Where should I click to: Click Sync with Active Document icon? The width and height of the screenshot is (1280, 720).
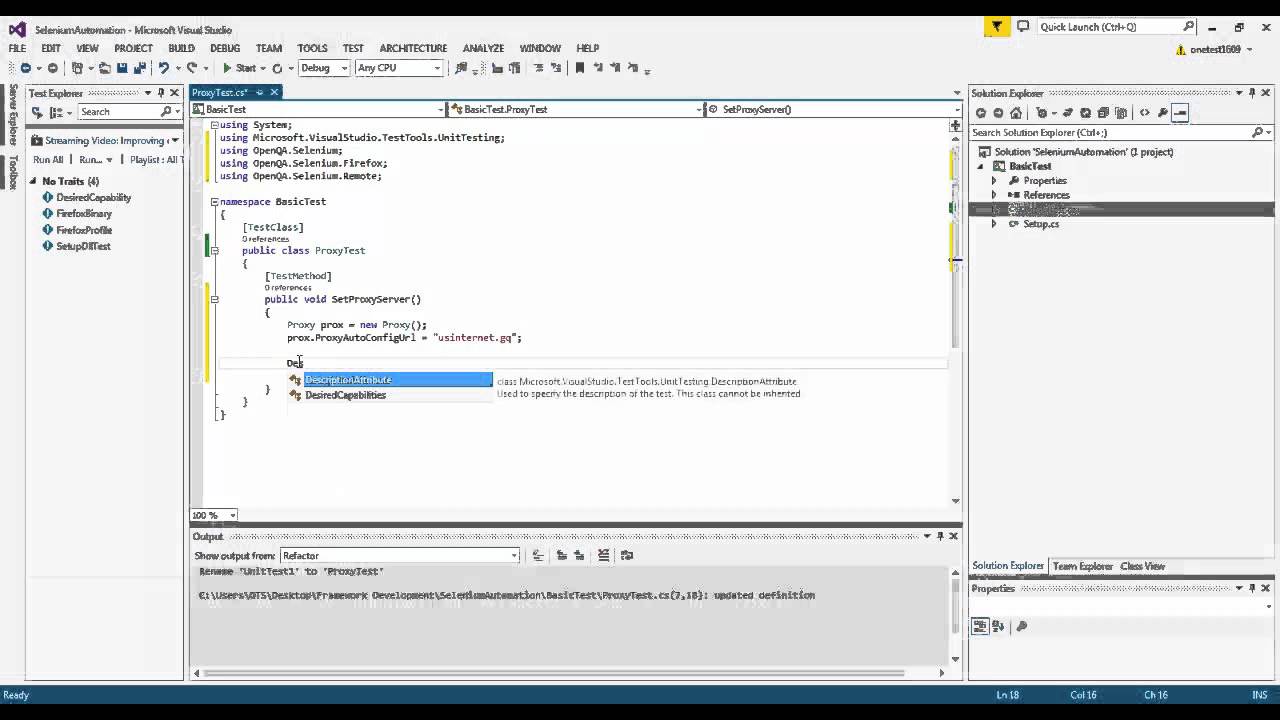(x=1068, y=113)
